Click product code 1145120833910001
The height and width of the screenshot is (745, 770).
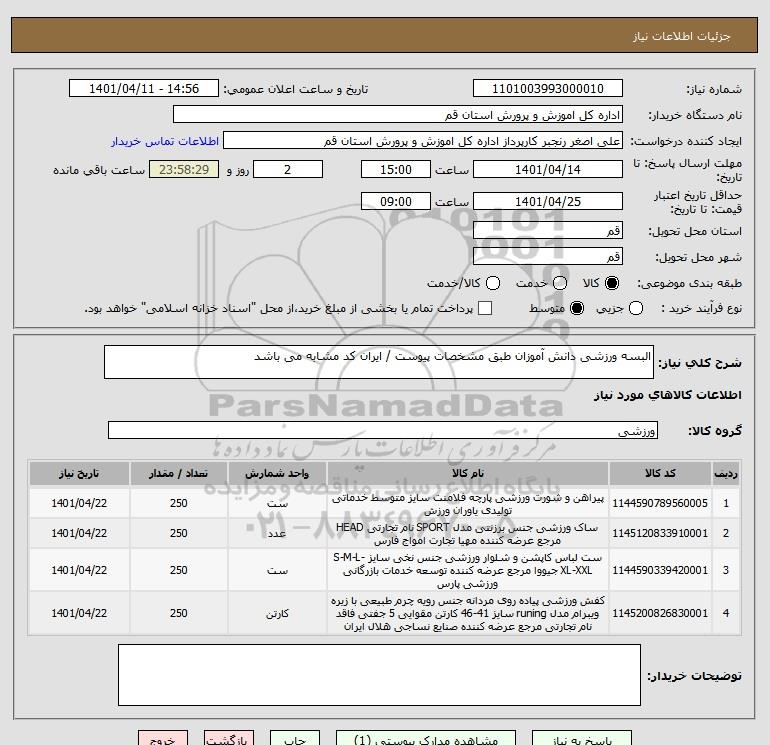660,533
